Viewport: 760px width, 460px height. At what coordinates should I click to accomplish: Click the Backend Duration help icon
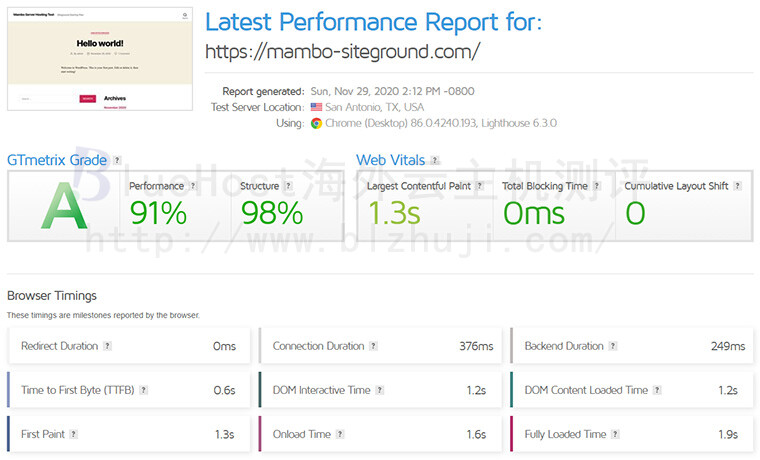(x=613, y=346)
